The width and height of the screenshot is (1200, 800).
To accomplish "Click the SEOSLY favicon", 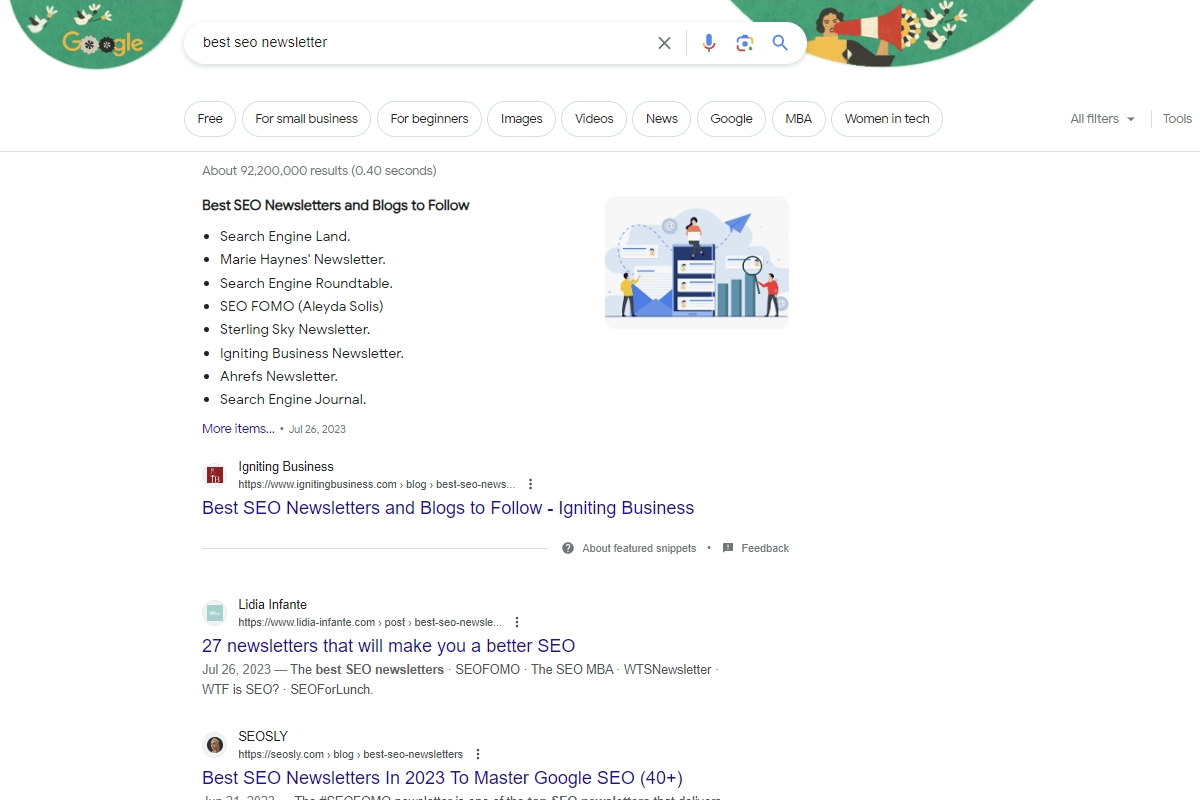I will pos(214,745).
